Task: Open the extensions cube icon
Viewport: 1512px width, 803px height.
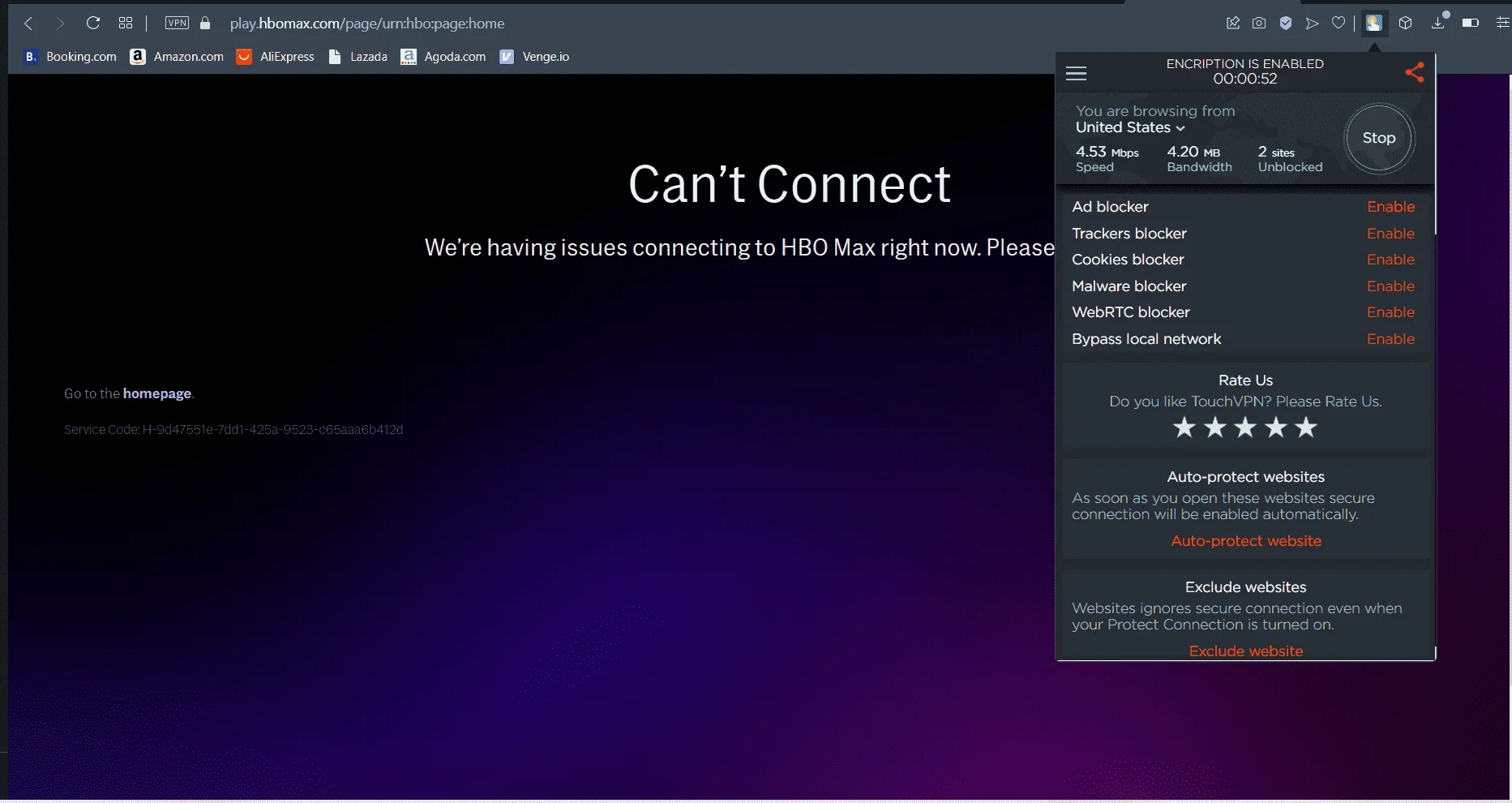Action: point(1406,23)
